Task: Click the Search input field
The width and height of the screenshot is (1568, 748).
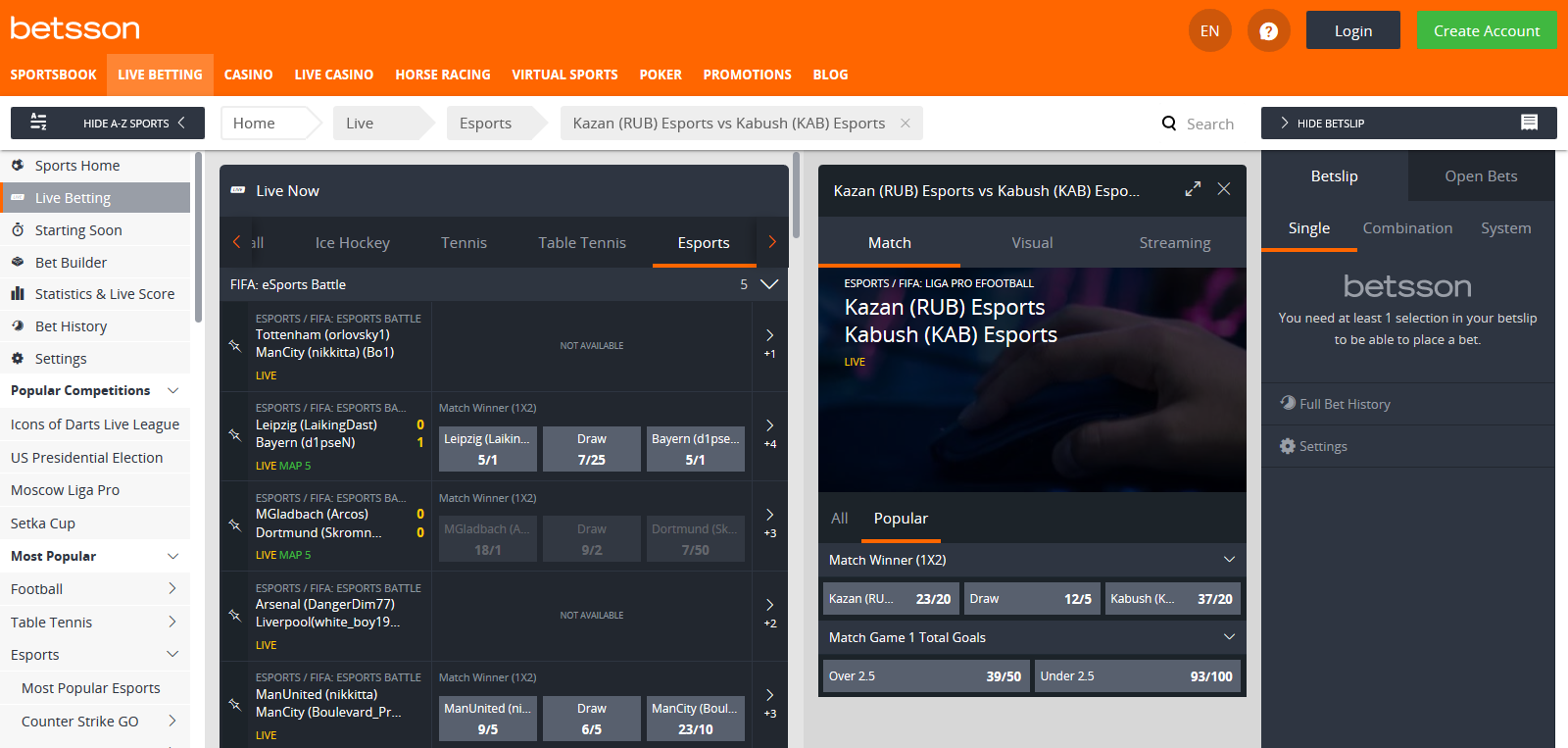Action: click(1210, 124)
